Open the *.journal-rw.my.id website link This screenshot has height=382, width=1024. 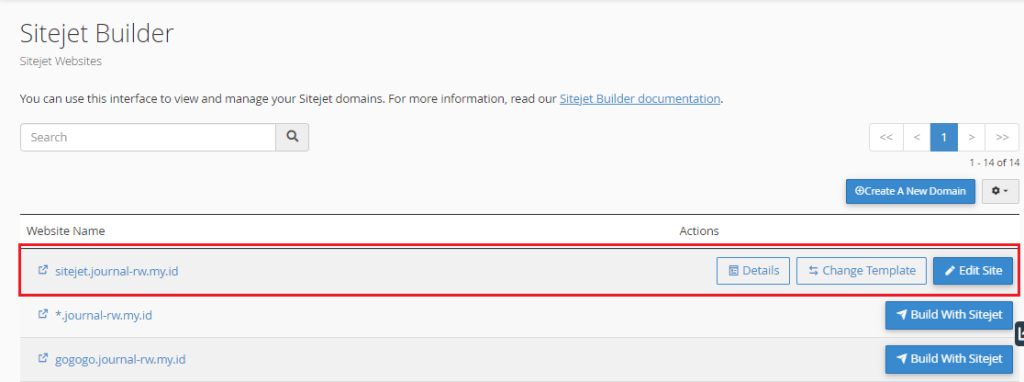[x=104, y=315]
